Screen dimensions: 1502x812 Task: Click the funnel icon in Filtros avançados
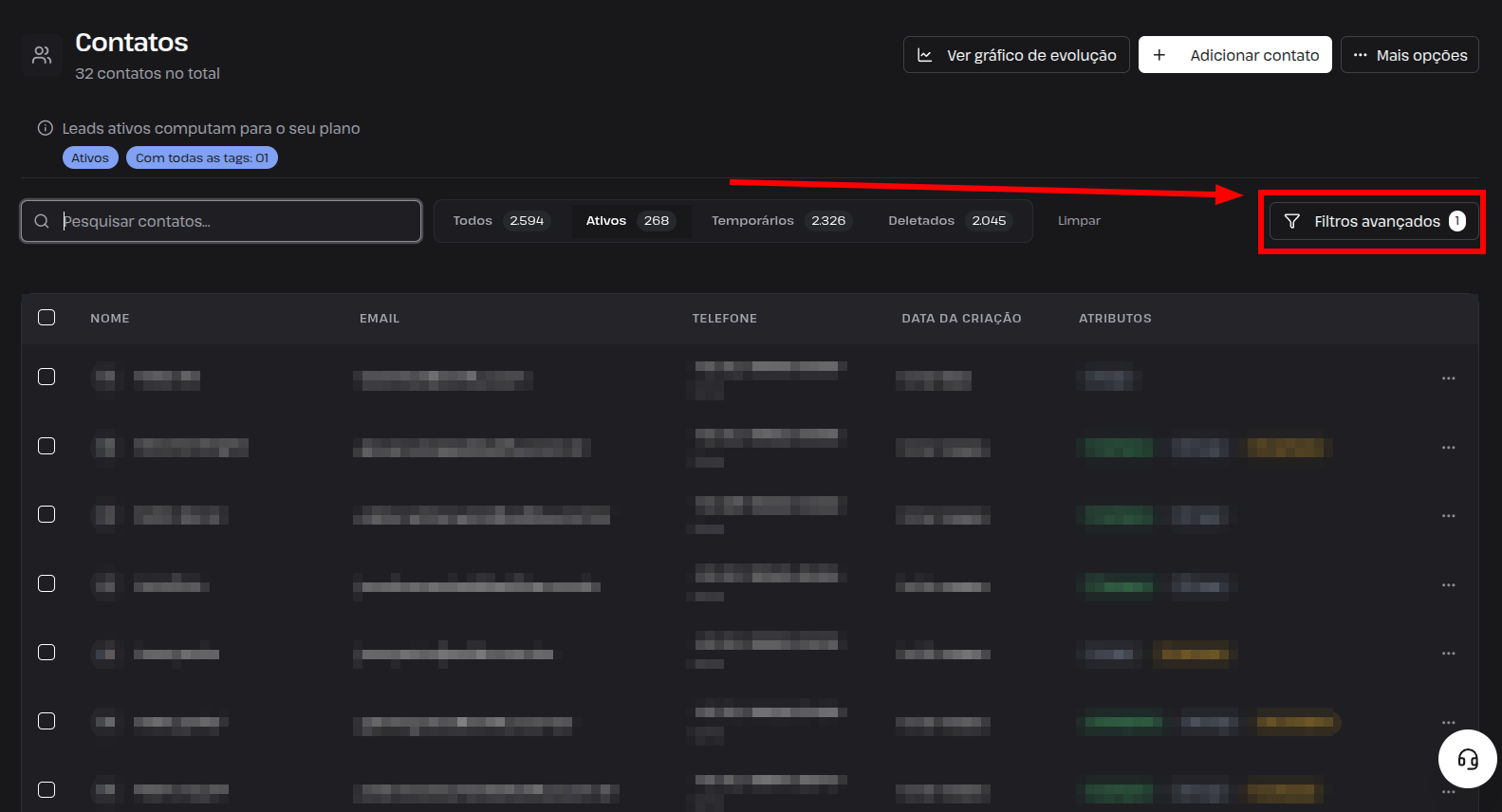coord(1291,221)
